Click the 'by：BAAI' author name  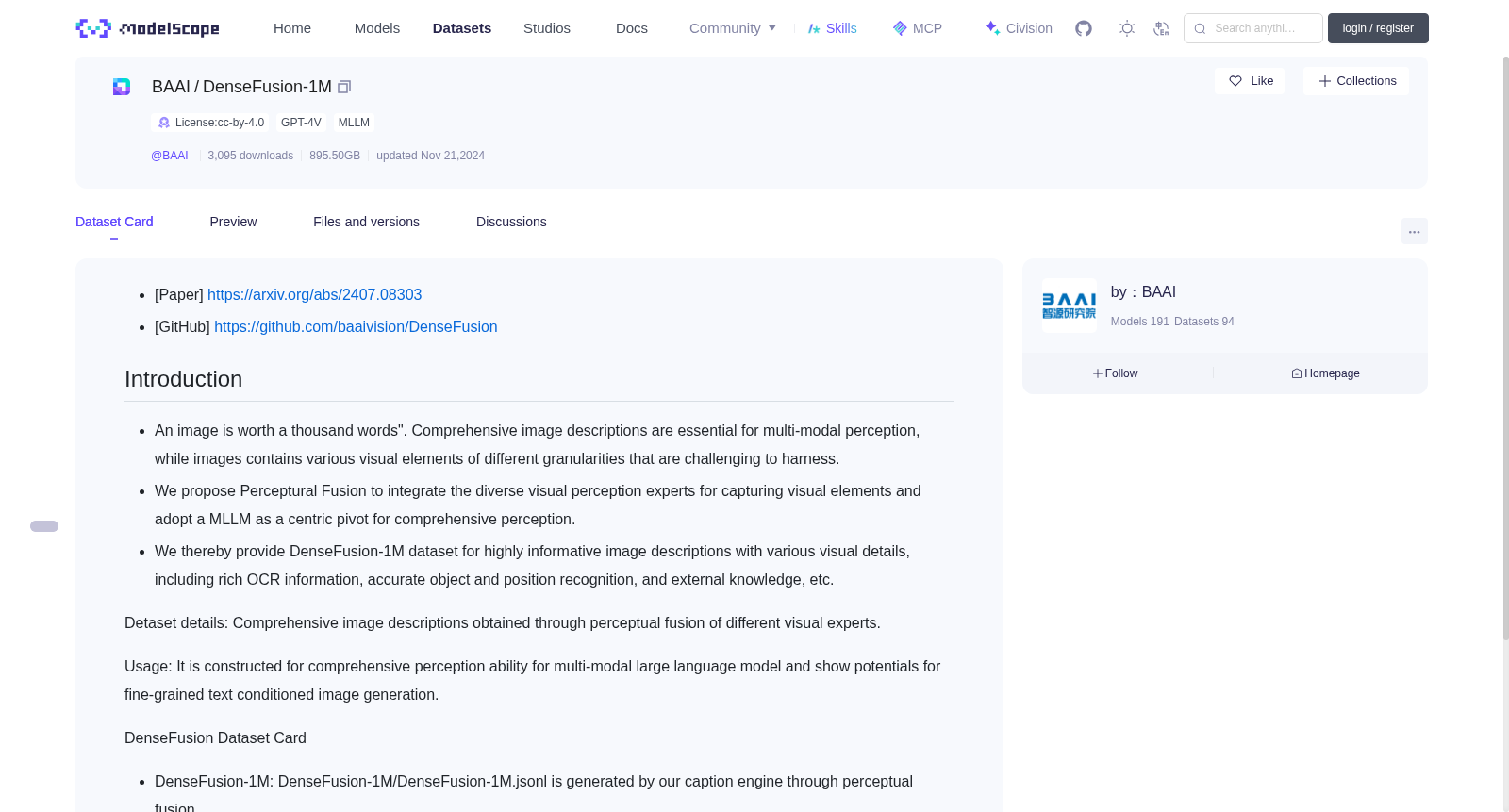point(1143,292)
